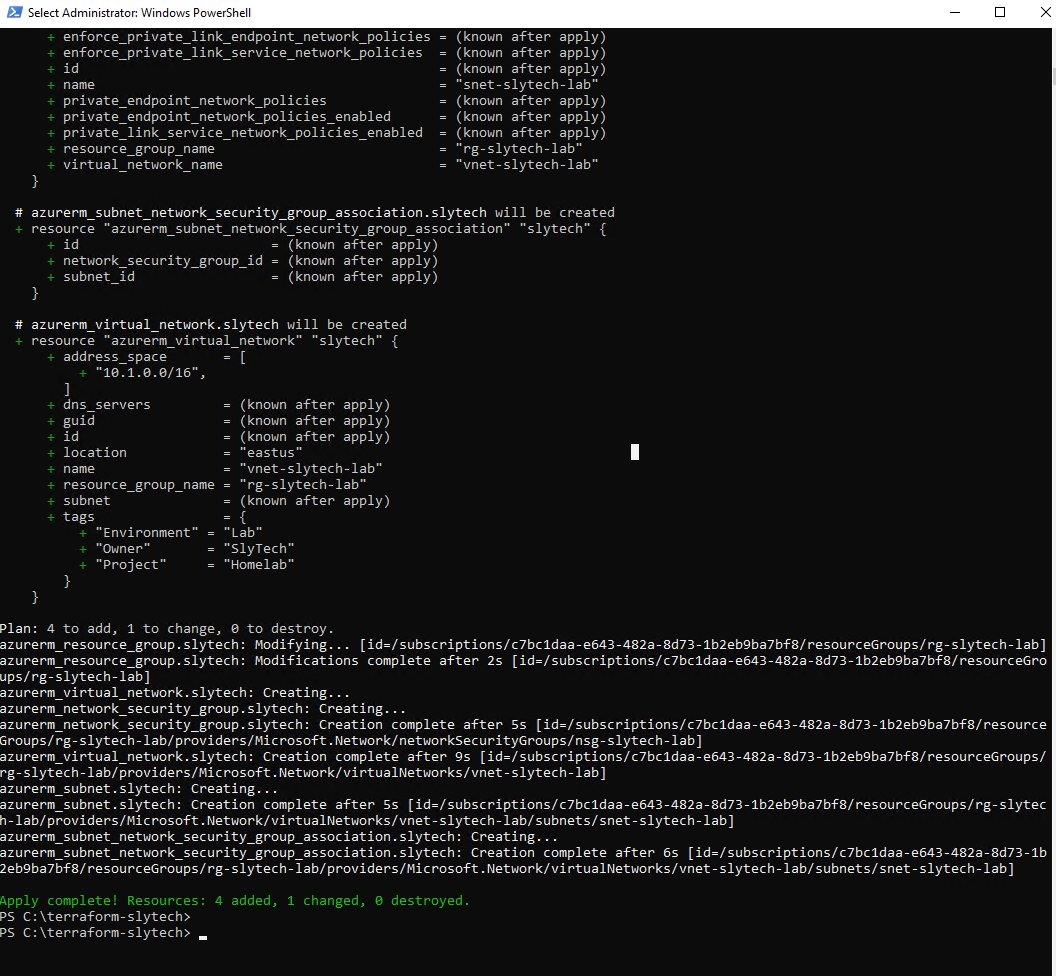The height and width of the screenshot is (976, 1056).
Task: Click the 'Apply complete! Resources: 4 added' line
Action: (x=234, y=901)
